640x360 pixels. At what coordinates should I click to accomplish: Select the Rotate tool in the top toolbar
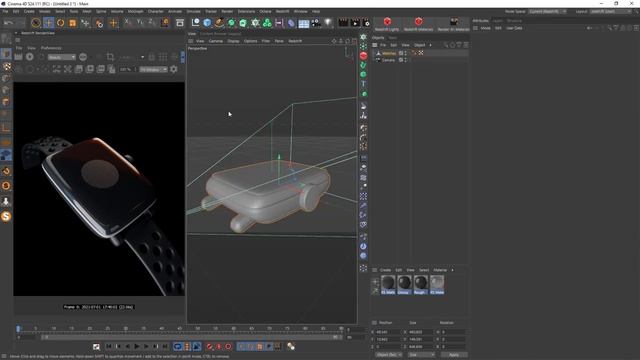coord(60,23)
